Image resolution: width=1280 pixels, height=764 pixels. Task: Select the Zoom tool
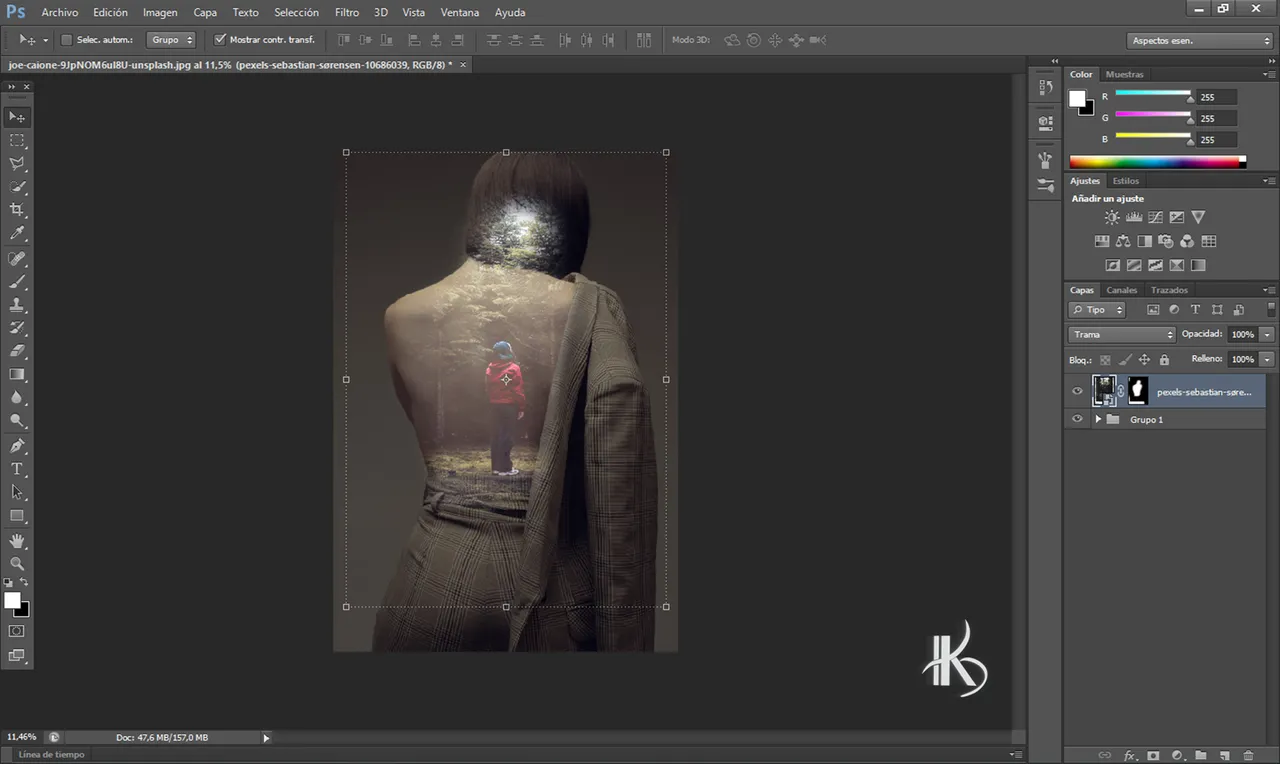(x=17, y=564)
